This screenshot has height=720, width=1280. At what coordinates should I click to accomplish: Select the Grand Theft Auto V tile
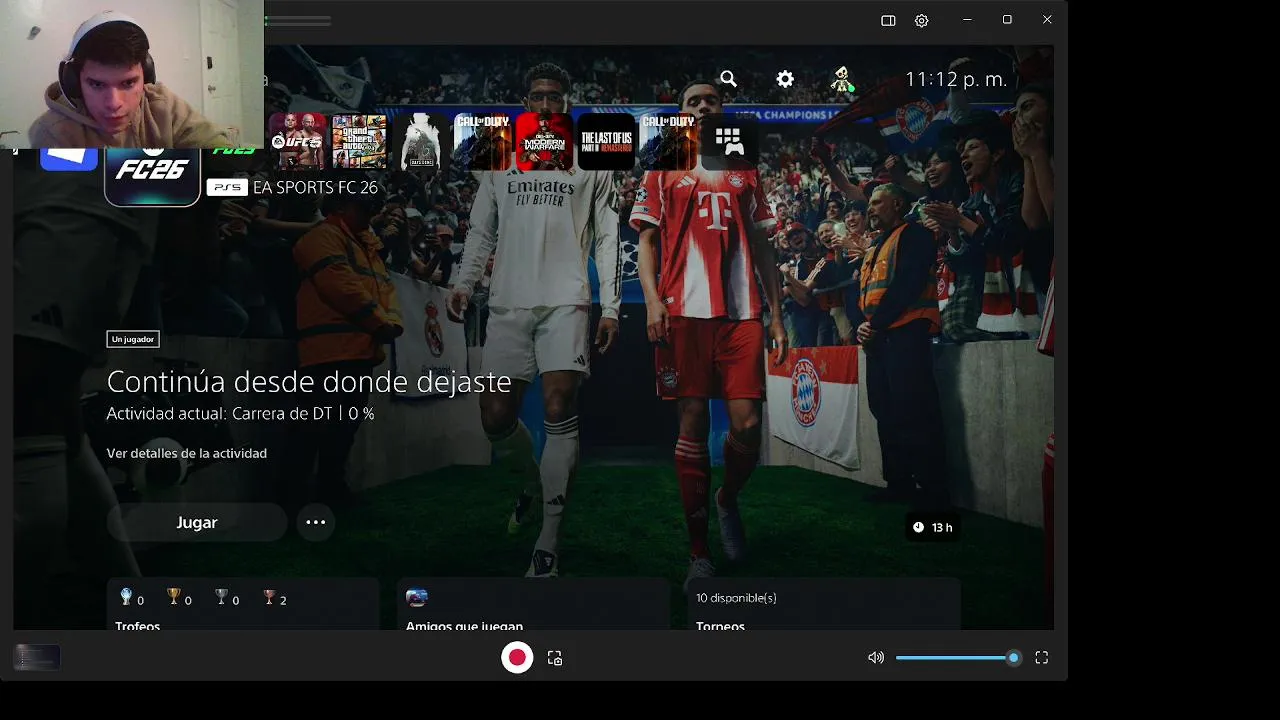tap(359, 142)
